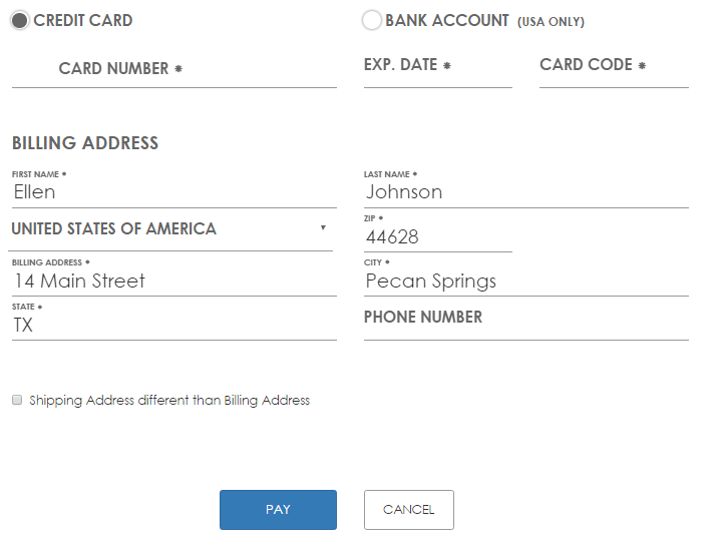724x555 pixels.
Task: Click the Bank Account (USA only) label
Action: coord(484,20)
